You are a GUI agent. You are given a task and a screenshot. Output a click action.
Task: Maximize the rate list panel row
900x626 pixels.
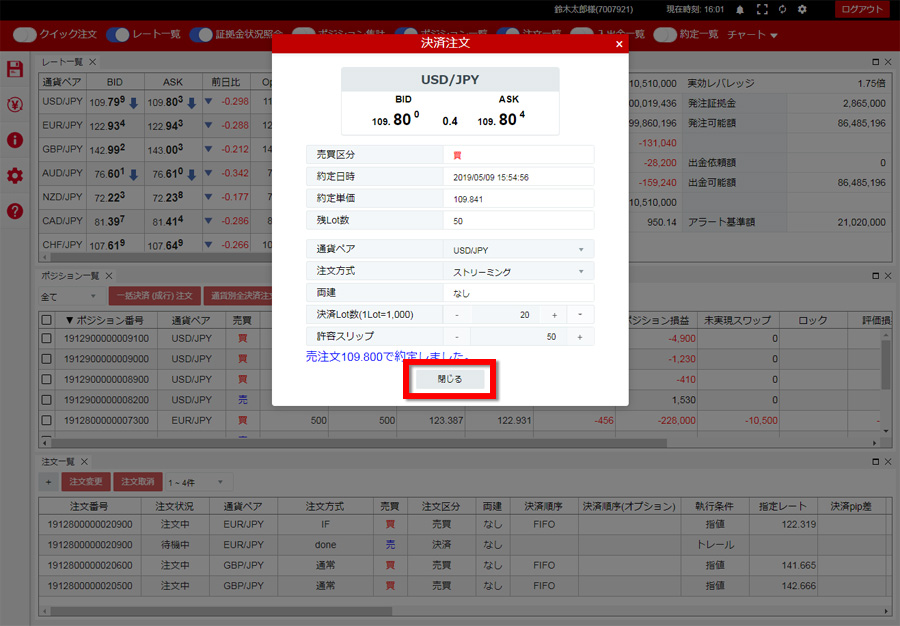coord(875,62)
